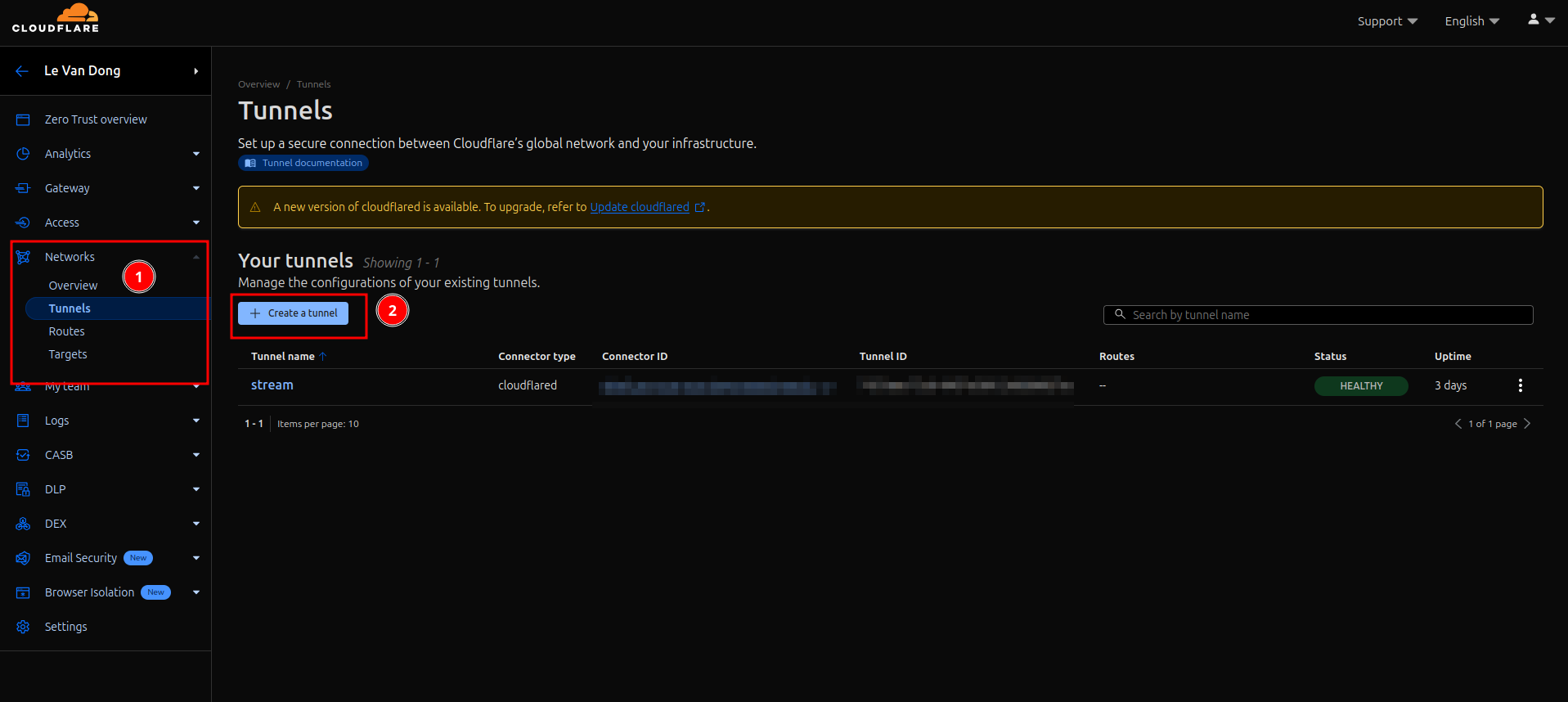Click the back arrow beside Le Van Dong
Viewport: 1568px width, 702px height.
(x=22, y=71)
